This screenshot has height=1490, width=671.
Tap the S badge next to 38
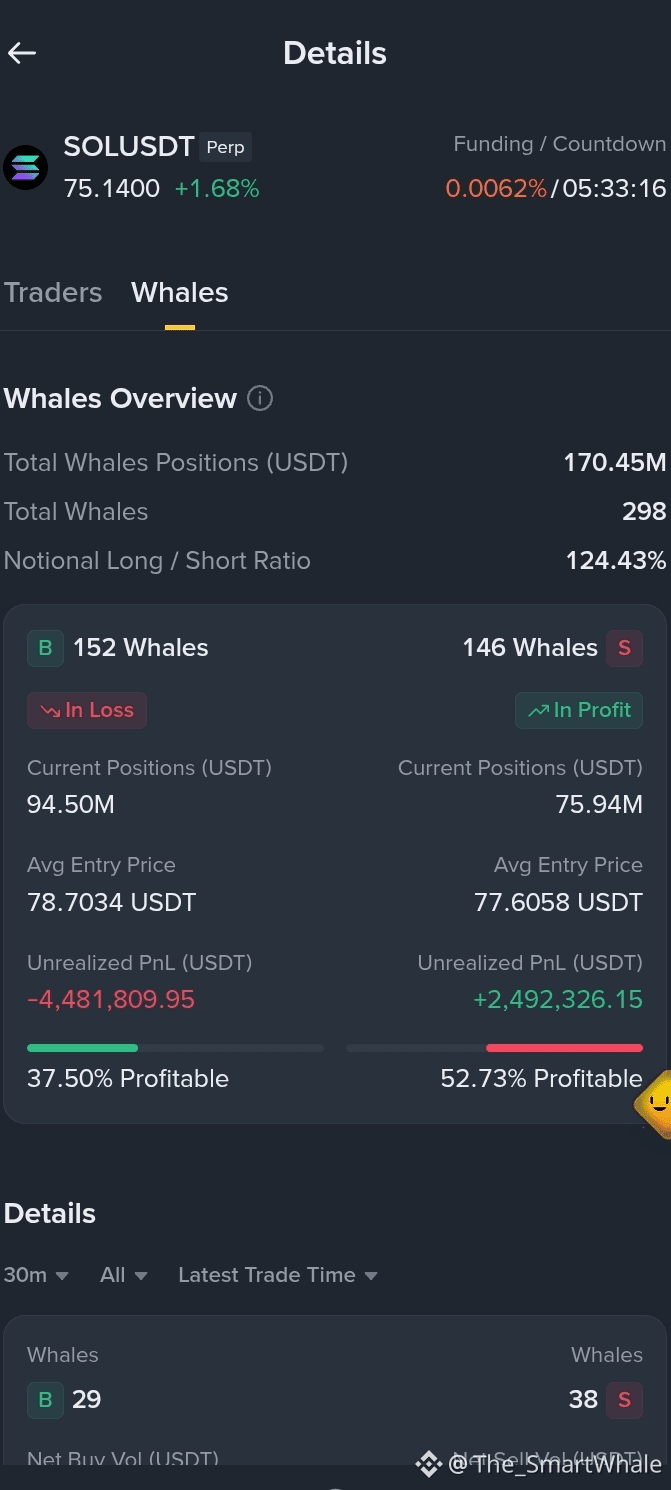625,1399
